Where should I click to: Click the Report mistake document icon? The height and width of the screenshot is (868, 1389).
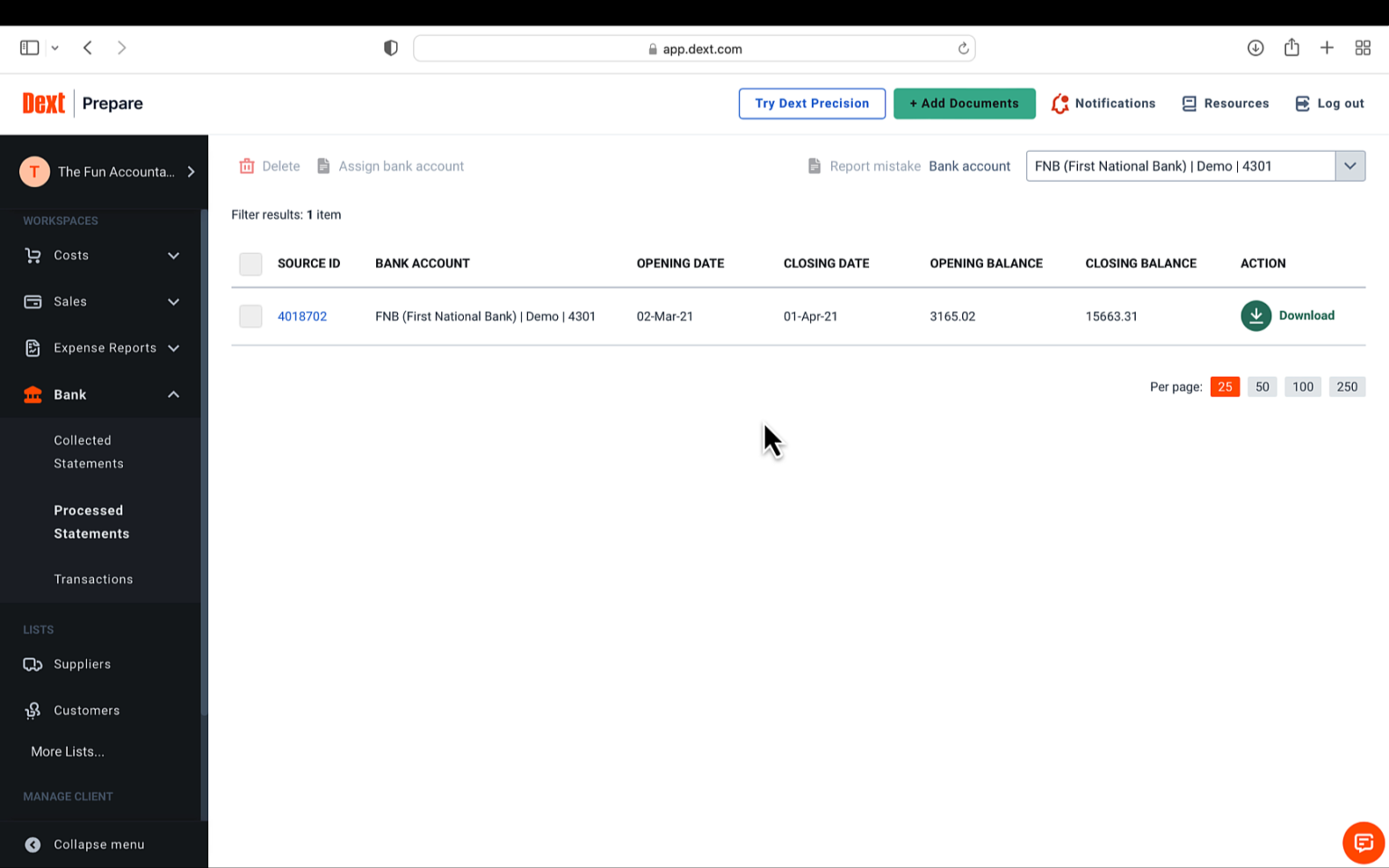pyautogui.click(x=814, y=165)
